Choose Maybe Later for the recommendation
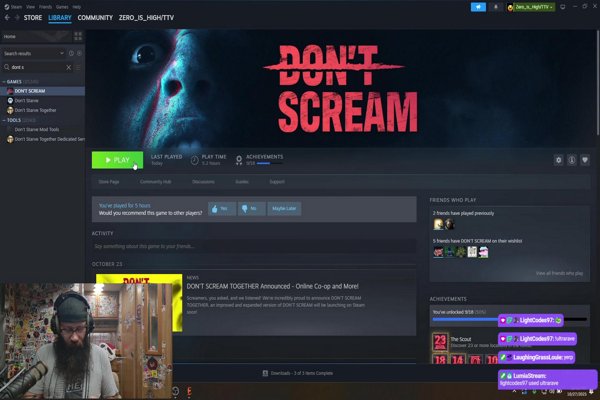Viewport: 600px width, 400px height. click(x=285, y=208)
